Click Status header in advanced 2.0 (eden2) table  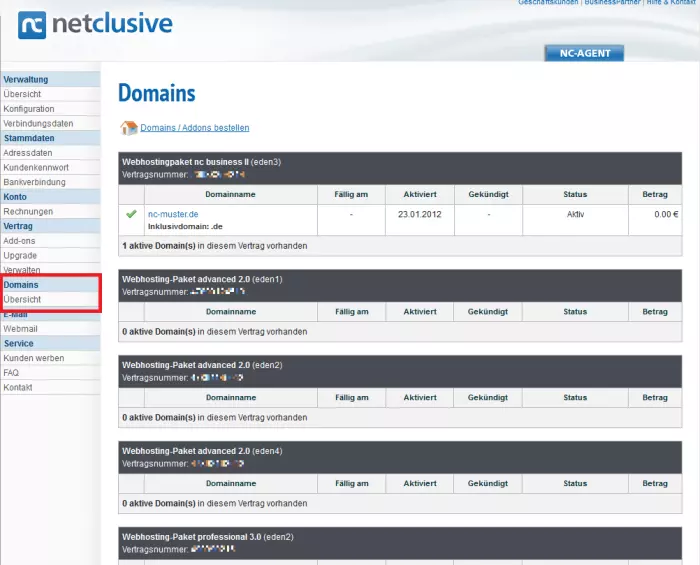tap(575, 398)
